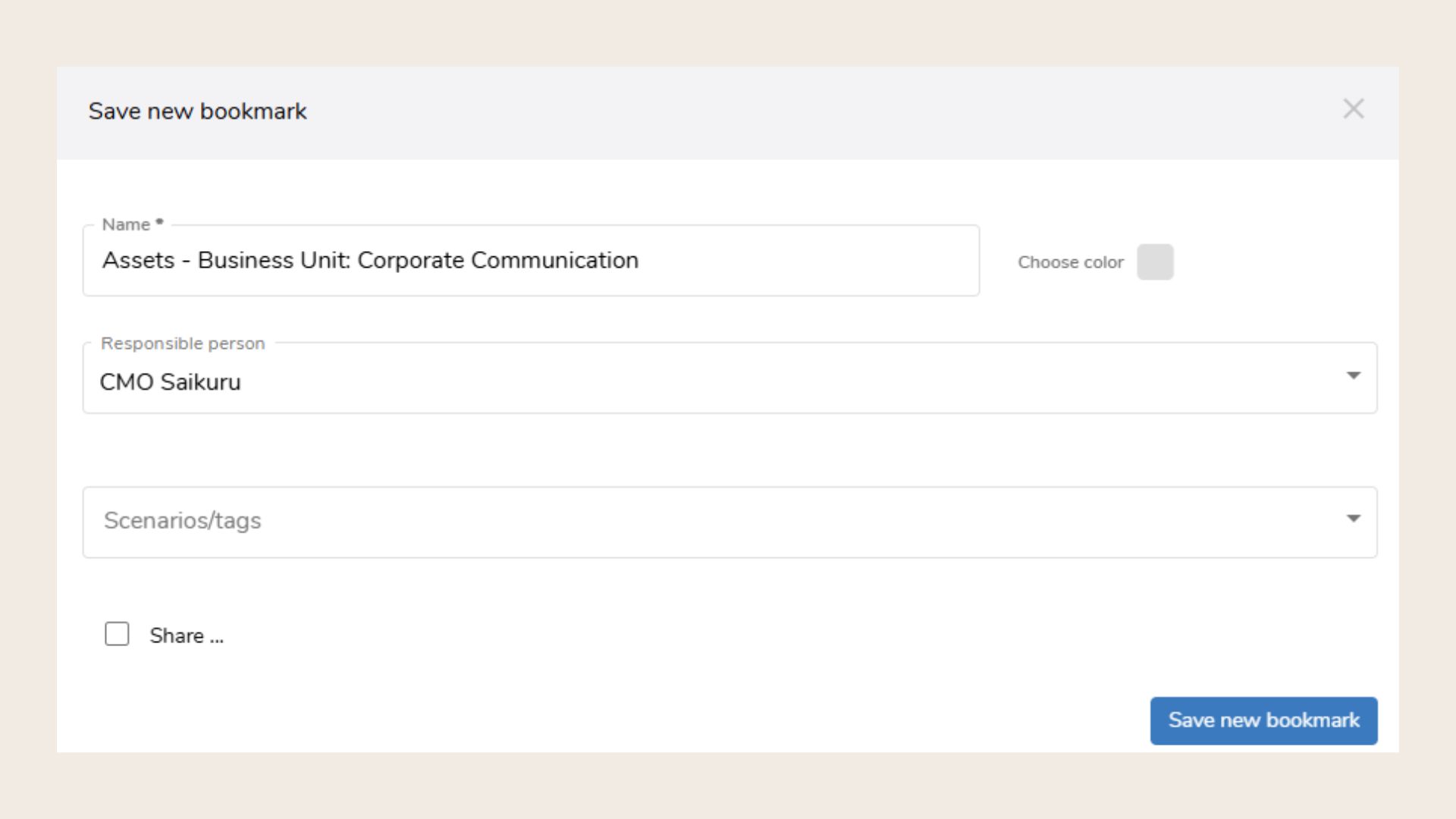This screenshot has height=819, width=1456.
Task: Click the X icon in dialog header
Action: pyautogui.click(x=1353, y=109)
